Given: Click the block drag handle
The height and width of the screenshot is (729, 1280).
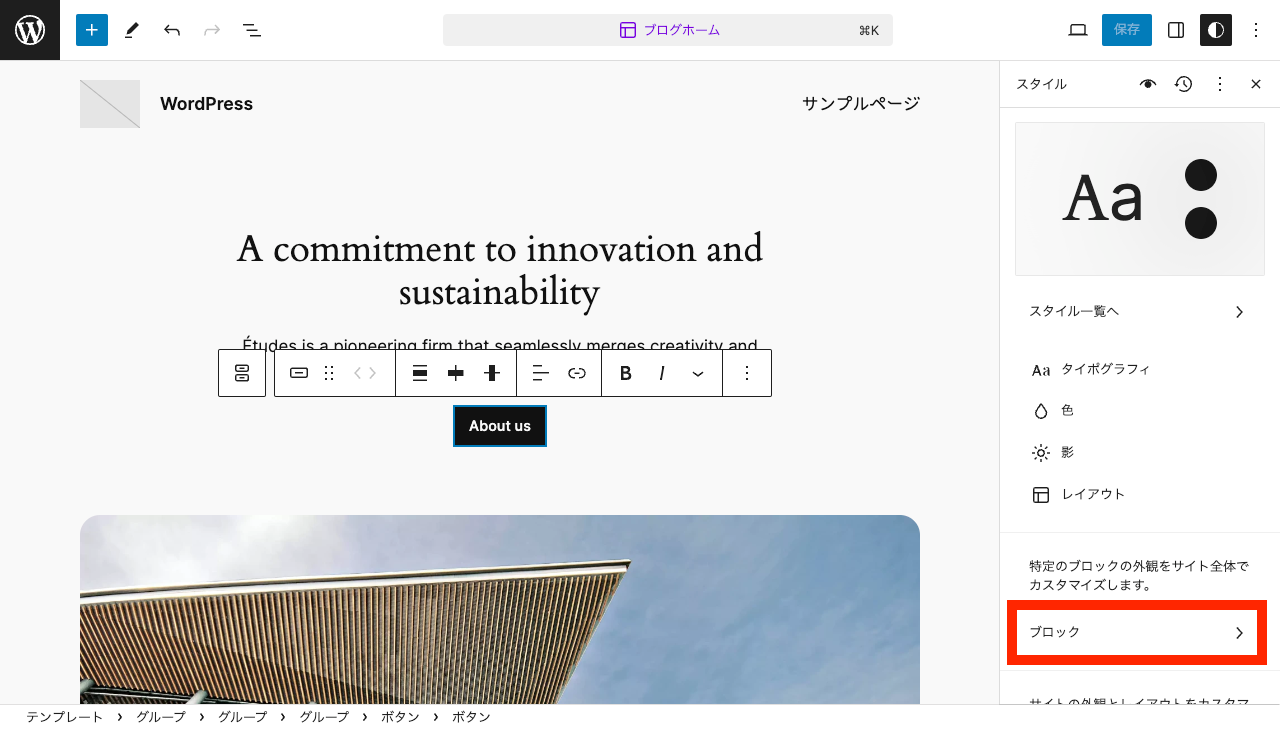Looking at the screenshot, I should [329, 373].
